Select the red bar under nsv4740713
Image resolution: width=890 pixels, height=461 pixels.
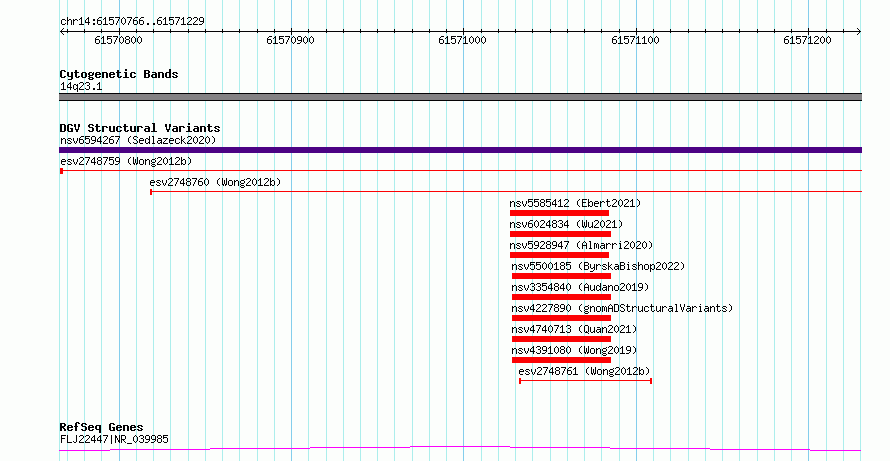click(561, 339)
